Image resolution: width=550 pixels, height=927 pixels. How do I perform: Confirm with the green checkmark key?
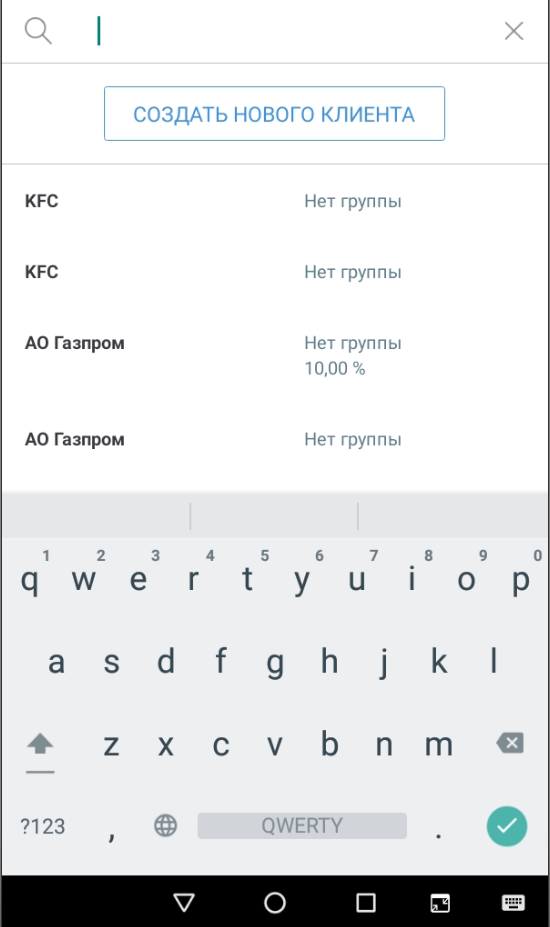click(507, 826)
